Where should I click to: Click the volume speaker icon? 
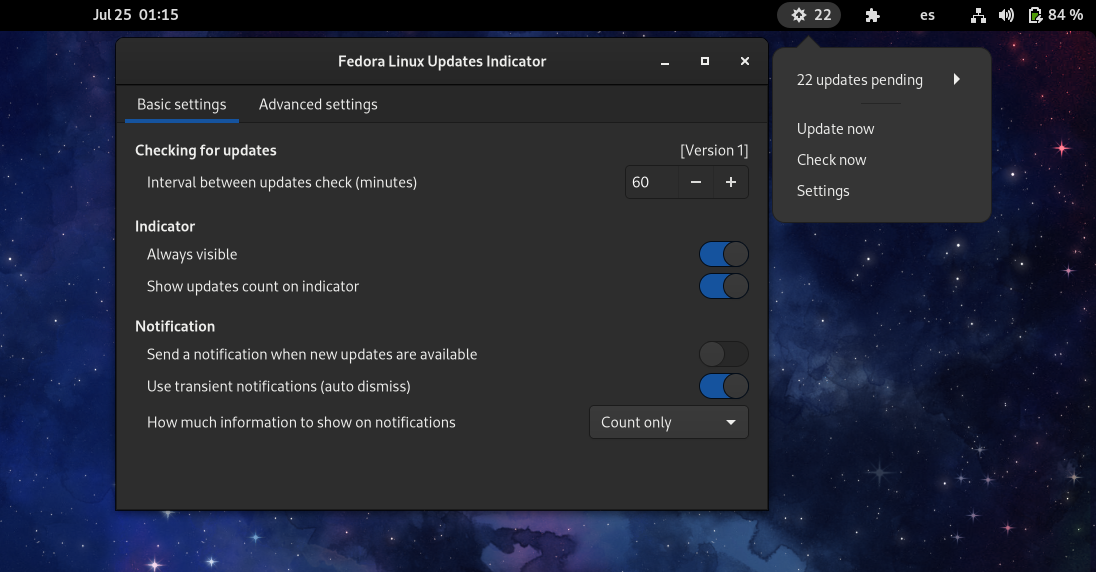(1006, 15)
